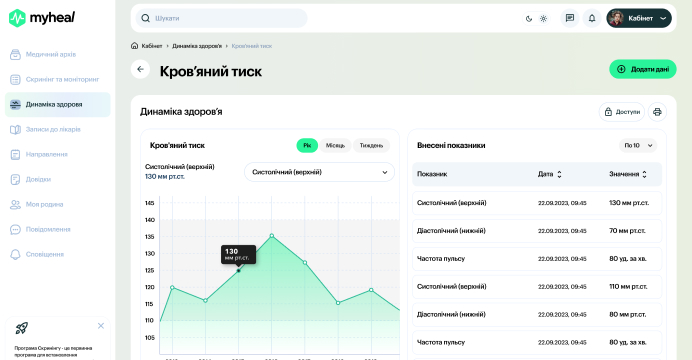Click the Доступи button
Image resolution: width=692 pixels, height=360 pixels.
[622, 112]
